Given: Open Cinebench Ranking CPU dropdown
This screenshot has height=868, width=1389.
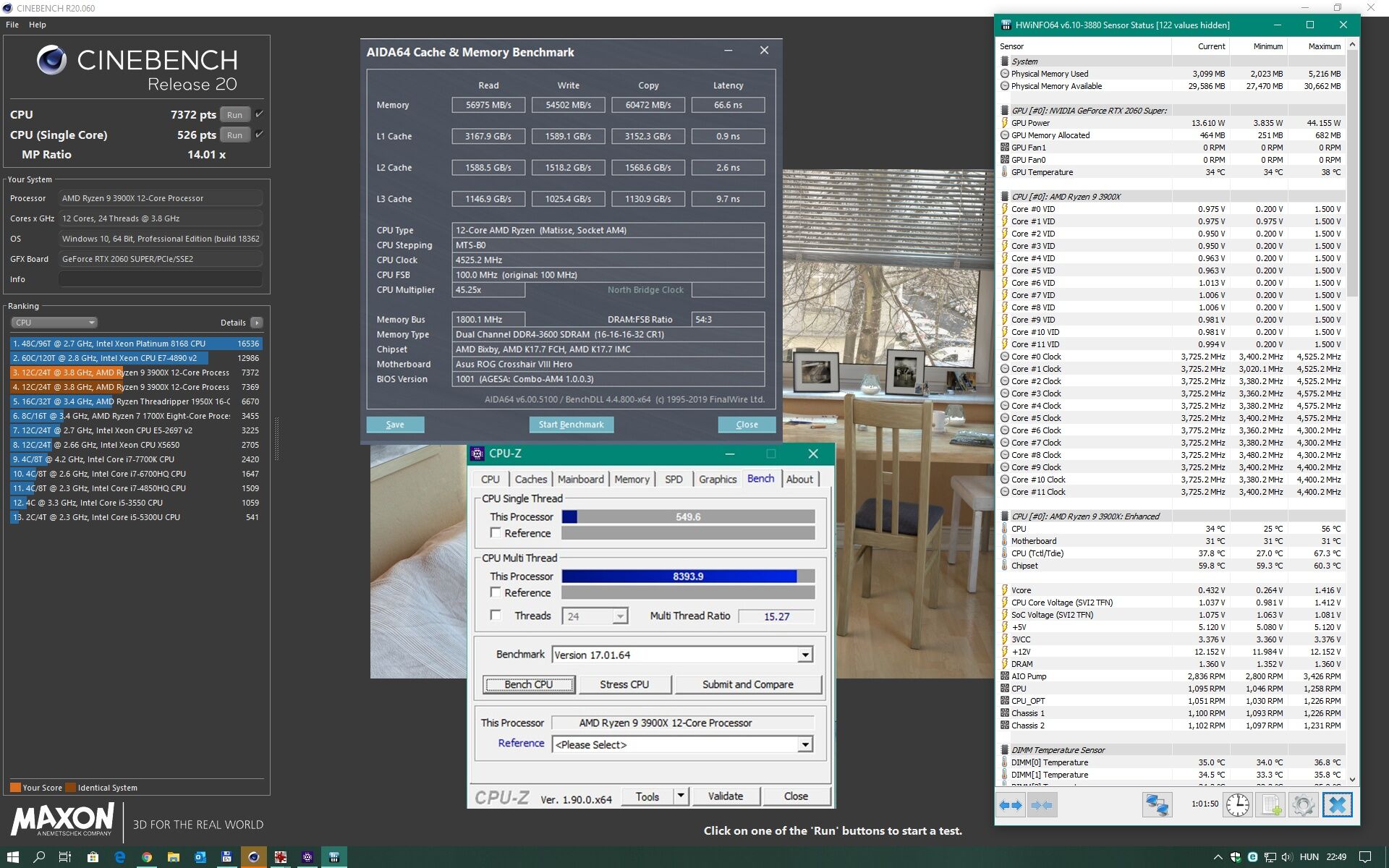Looking at the screenshot, I should (x=54, y=323).
